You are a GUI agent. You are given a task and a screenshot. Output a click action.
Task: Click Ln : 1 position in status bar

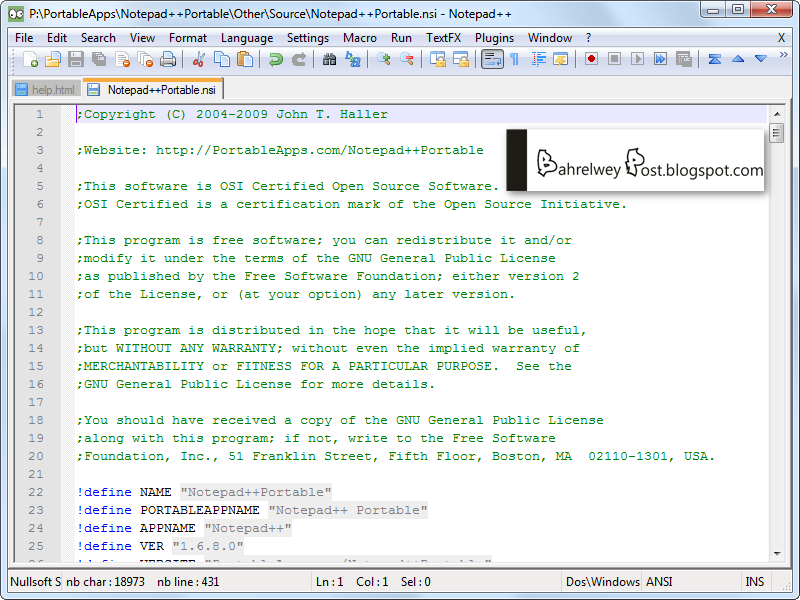coord(330,582)
